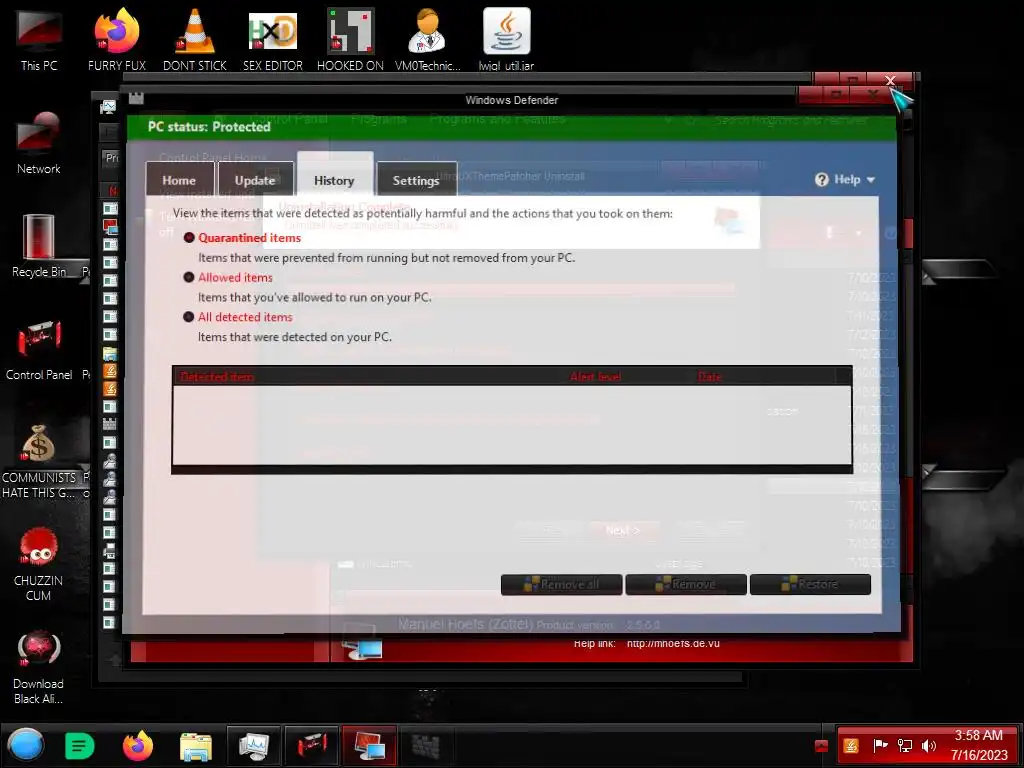Open File Explorer from the taskbar

click(196, 746)
